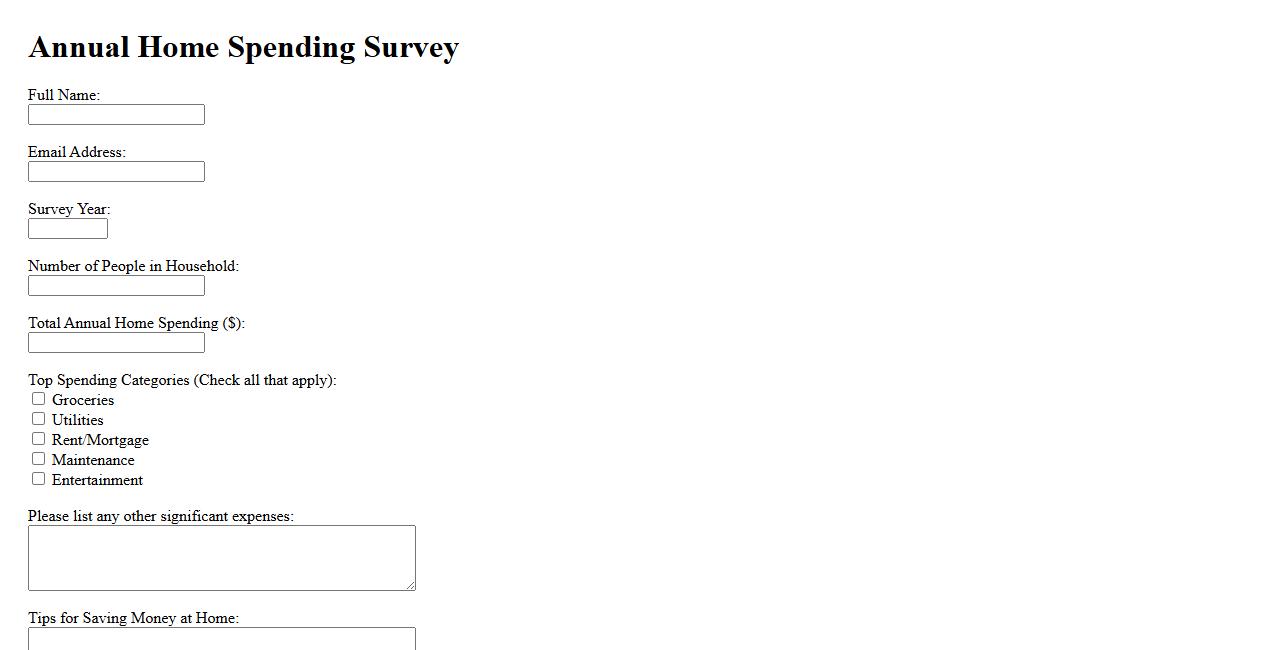Screen dimensions: 1278x650
Task: Click the Total Annual Home Spending input box
Action: pyautogui.click(x=116, y=343)
